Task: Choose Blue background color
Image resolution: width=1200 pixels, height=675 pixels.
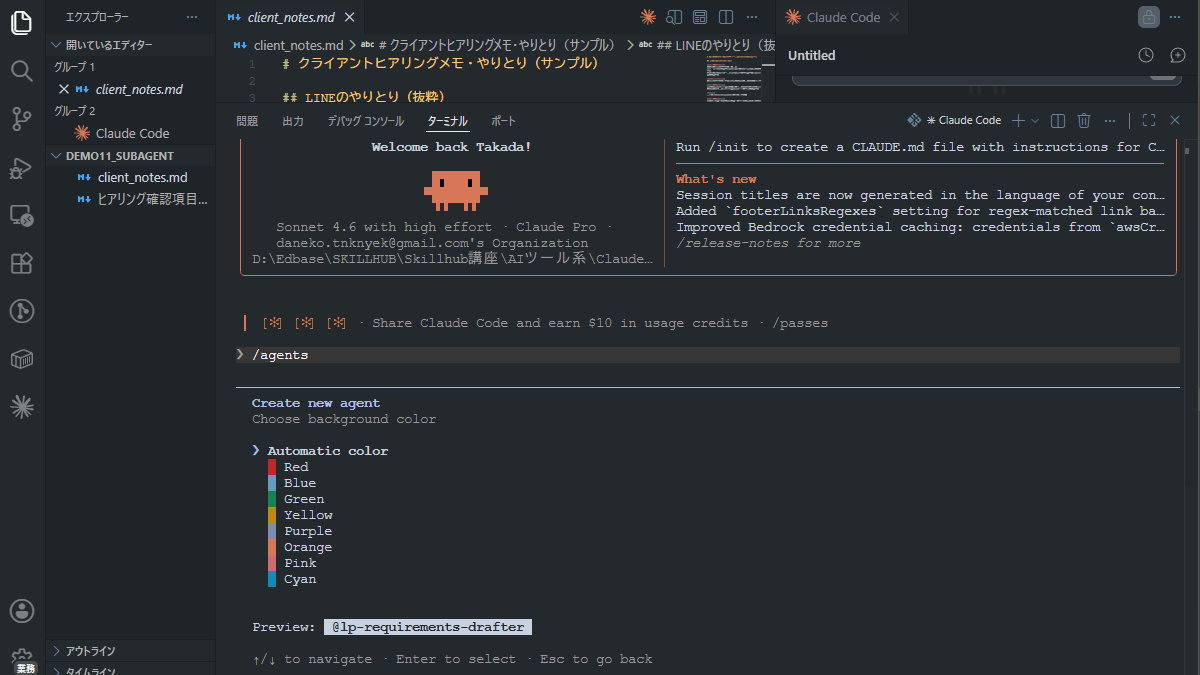Action: 300,483
